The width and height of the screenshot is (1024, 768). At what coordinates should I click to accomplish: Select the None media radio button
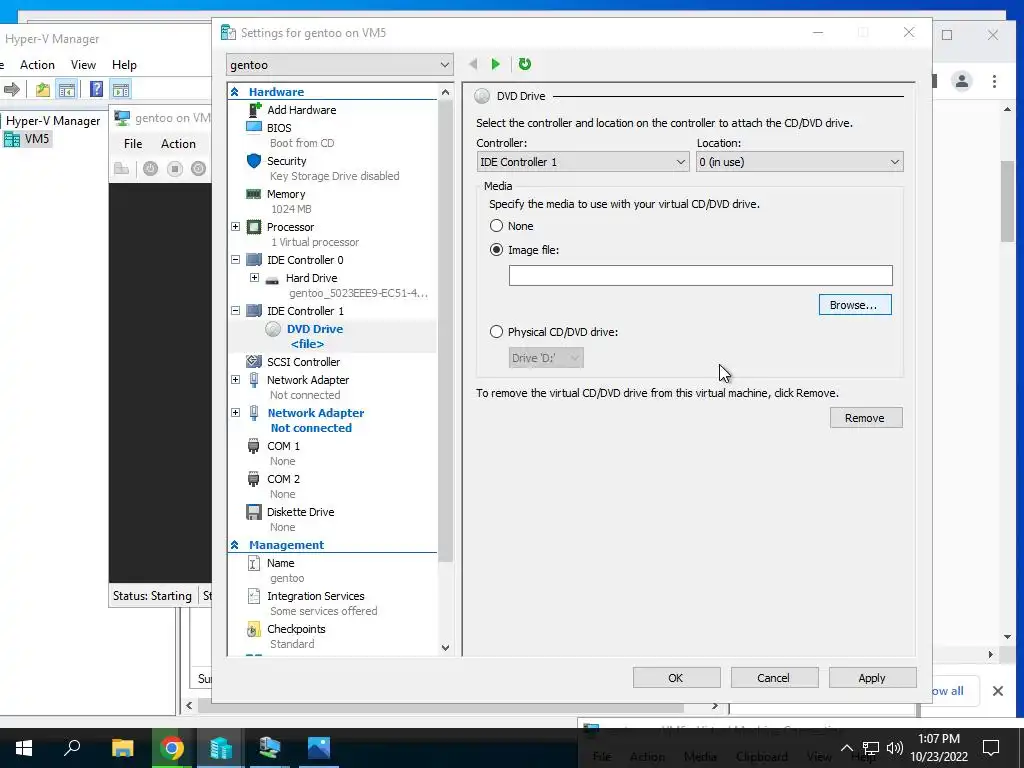point(496,226)
